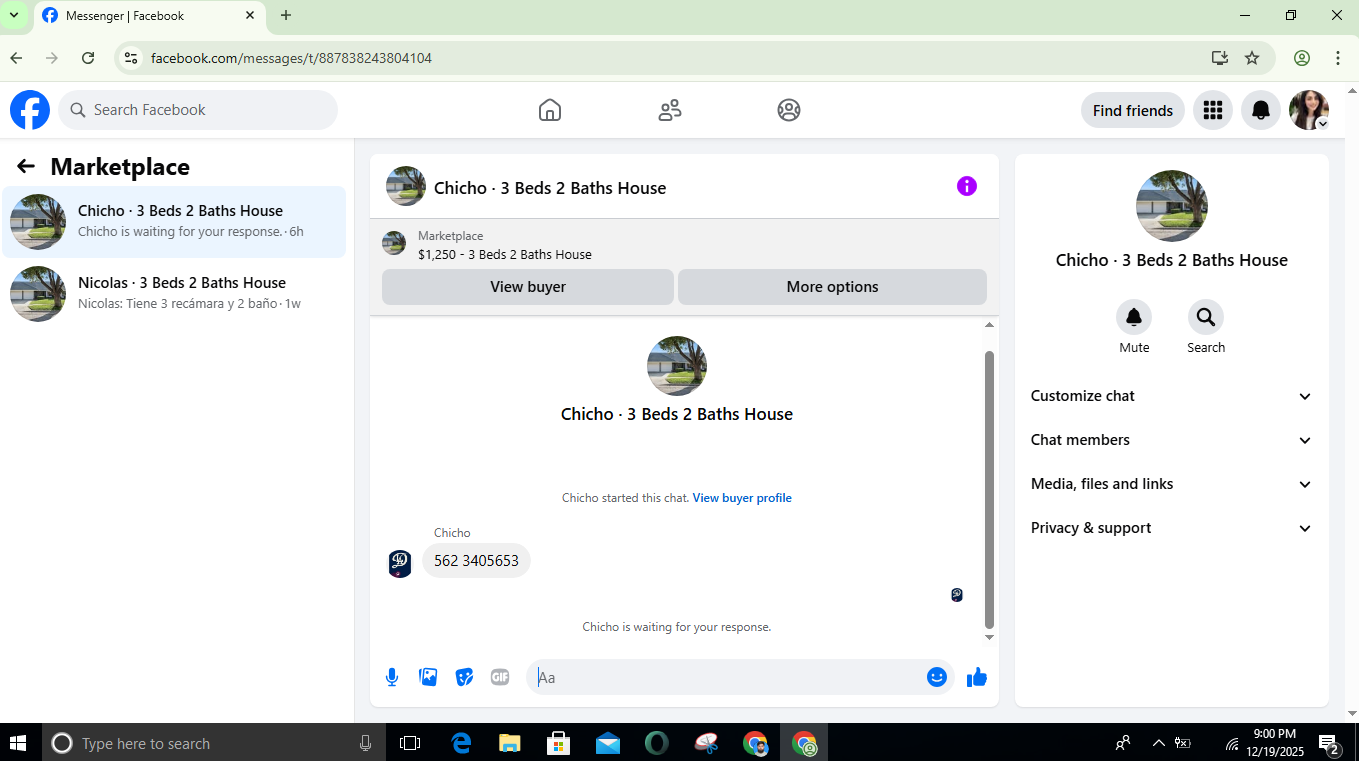View site information icon in address bar
Viewport: 1359px width, 761px height.
point(130,58)
